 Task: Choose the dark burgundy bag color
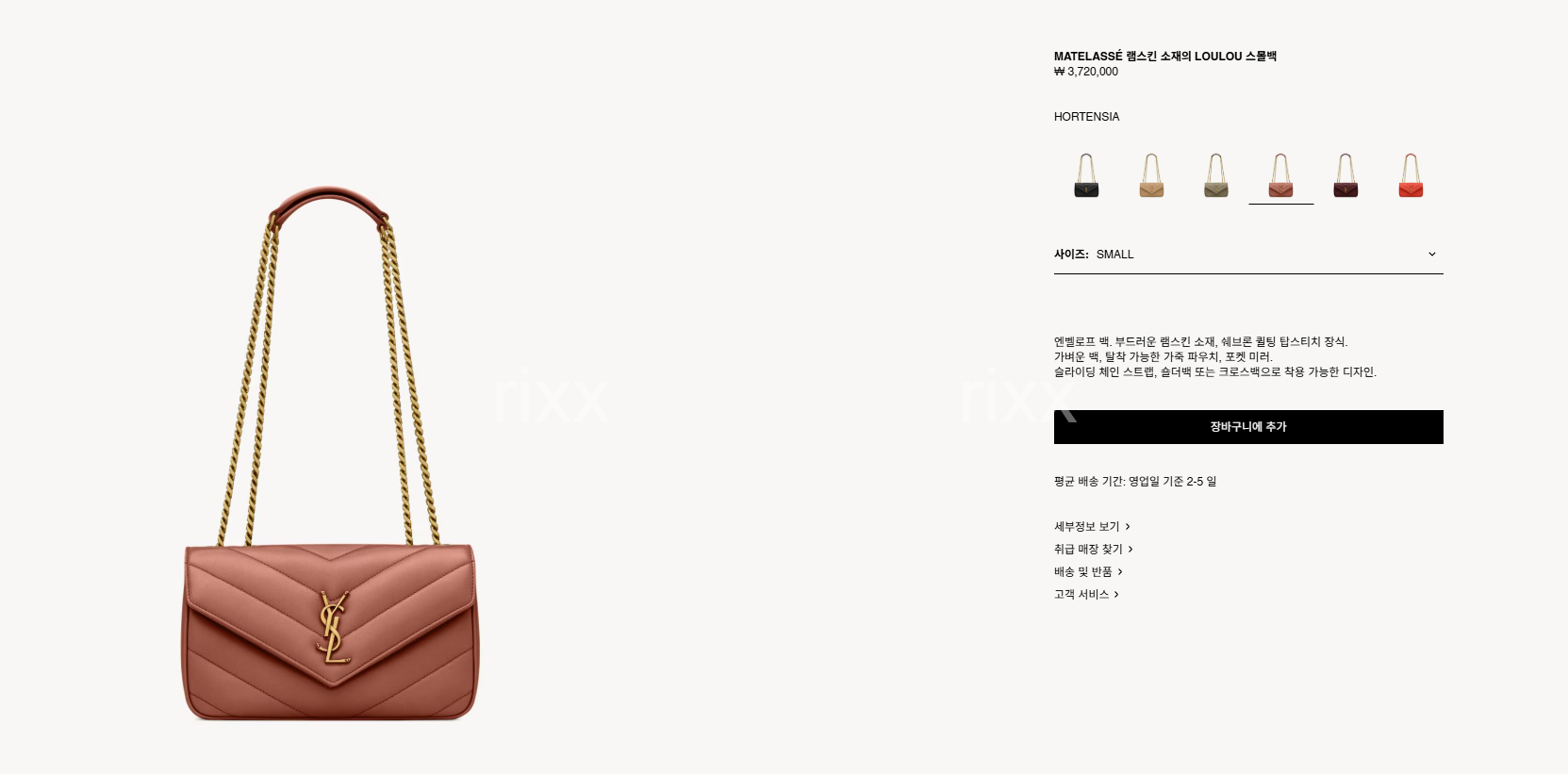pyautogui.click(x=1345, y=175)
